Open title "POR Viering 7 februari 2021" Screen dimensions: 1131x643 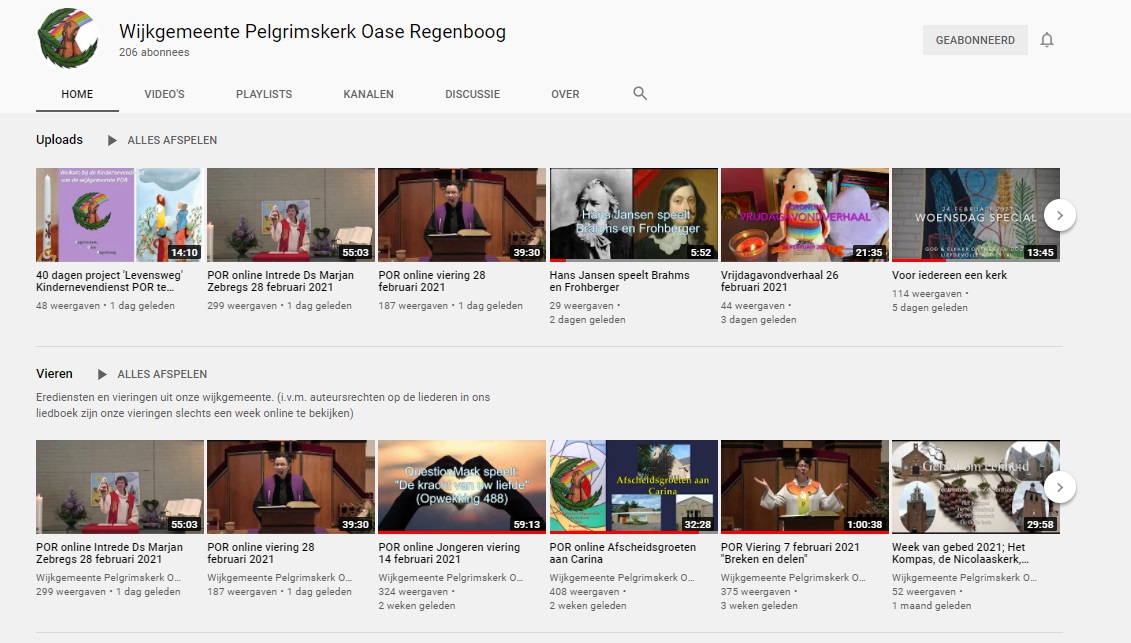790,553
